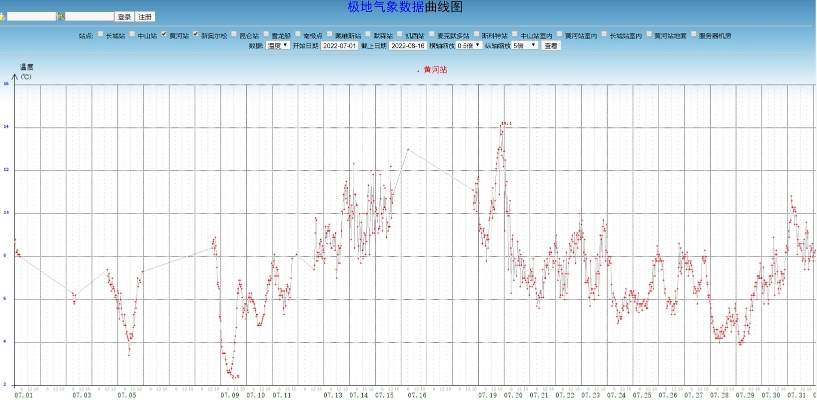
Task: Click the 14.1 peak data point label
Action: coord(508,123)
